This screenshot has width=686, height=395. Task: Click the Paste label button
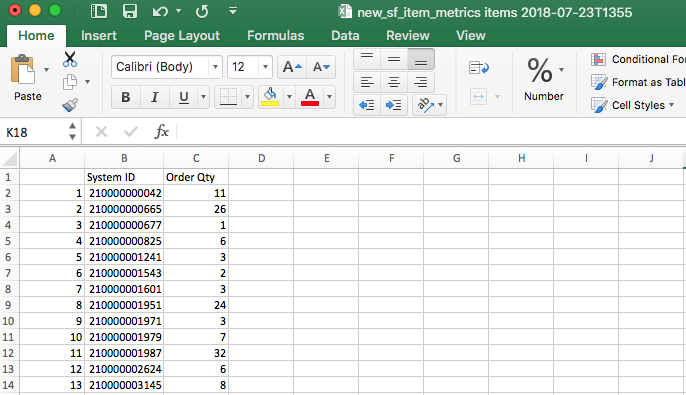tap(28, 96)
